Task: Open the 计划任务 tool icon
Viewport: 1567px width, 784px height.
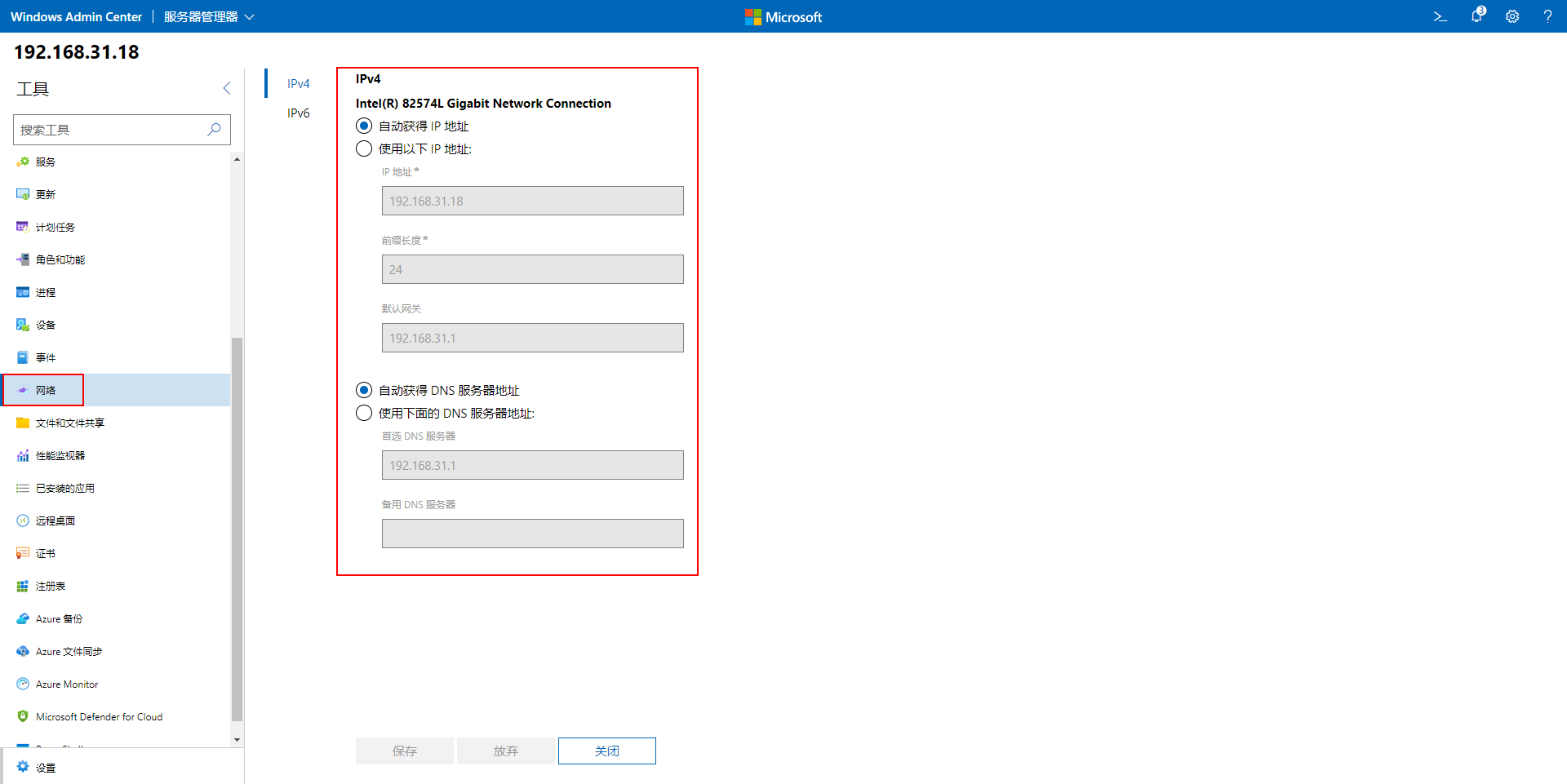Action: (x=23, y=227)
